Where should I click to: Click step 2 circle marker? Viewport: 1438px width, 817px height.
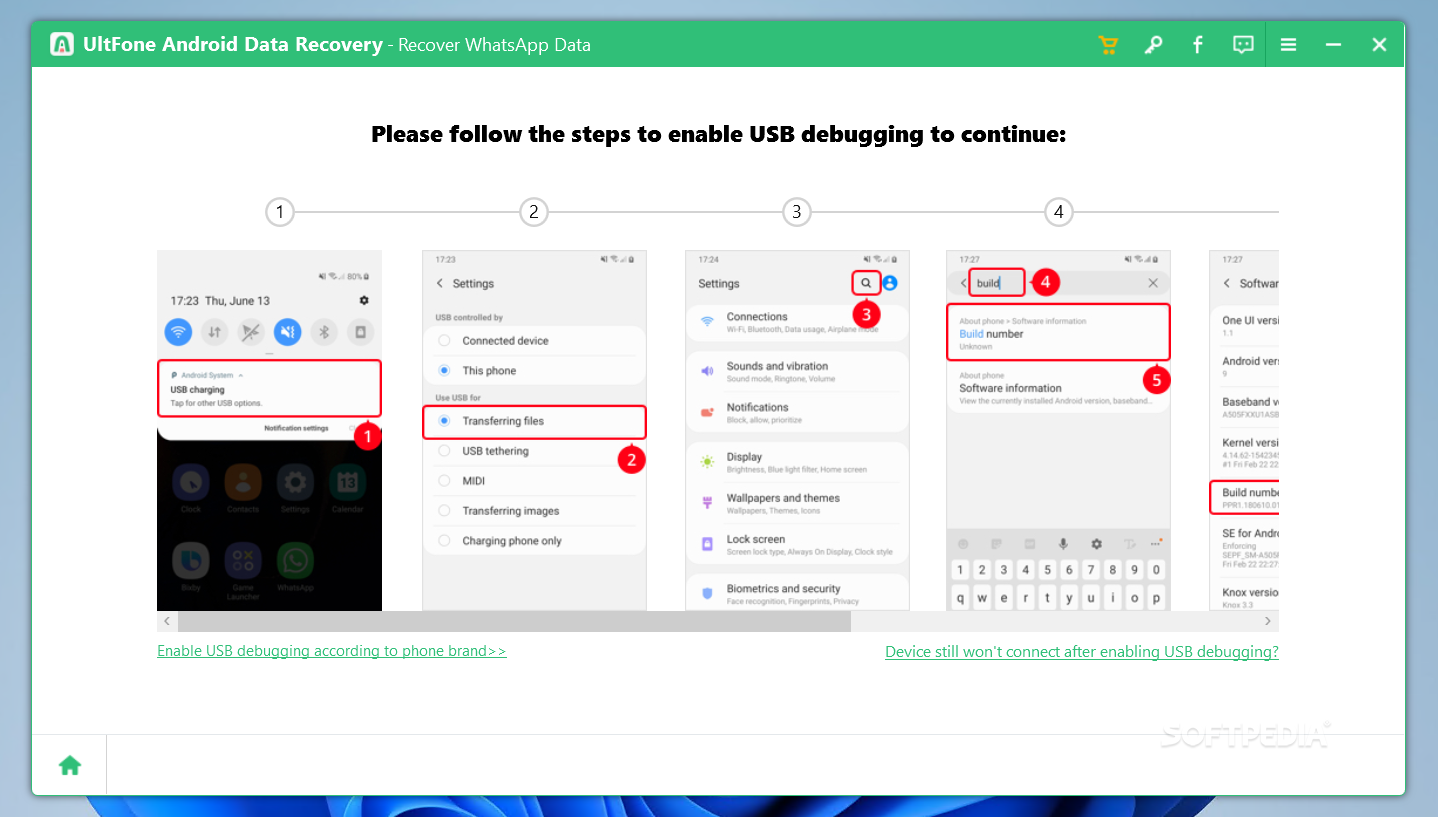534,212
